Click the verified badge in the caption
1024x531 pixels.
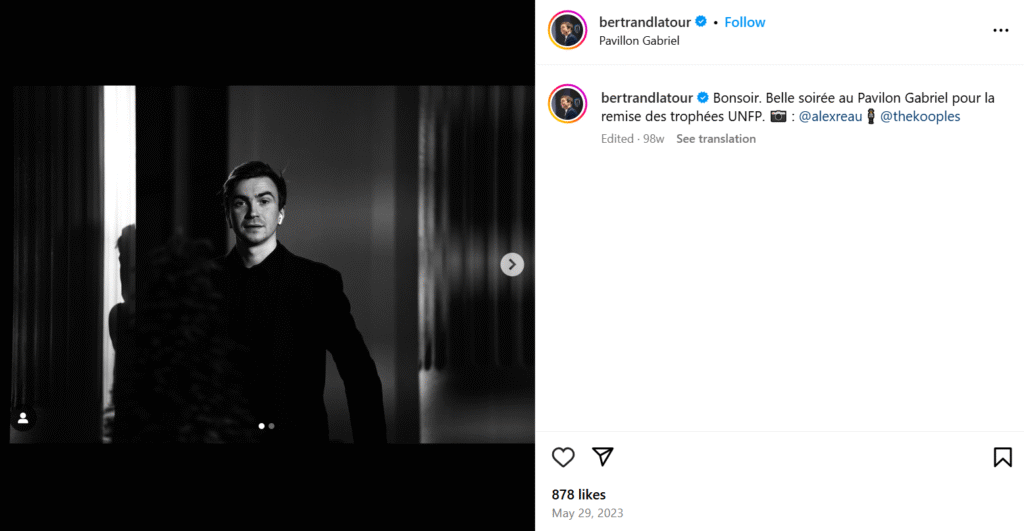pyautogui.click(x=703, y=98)
